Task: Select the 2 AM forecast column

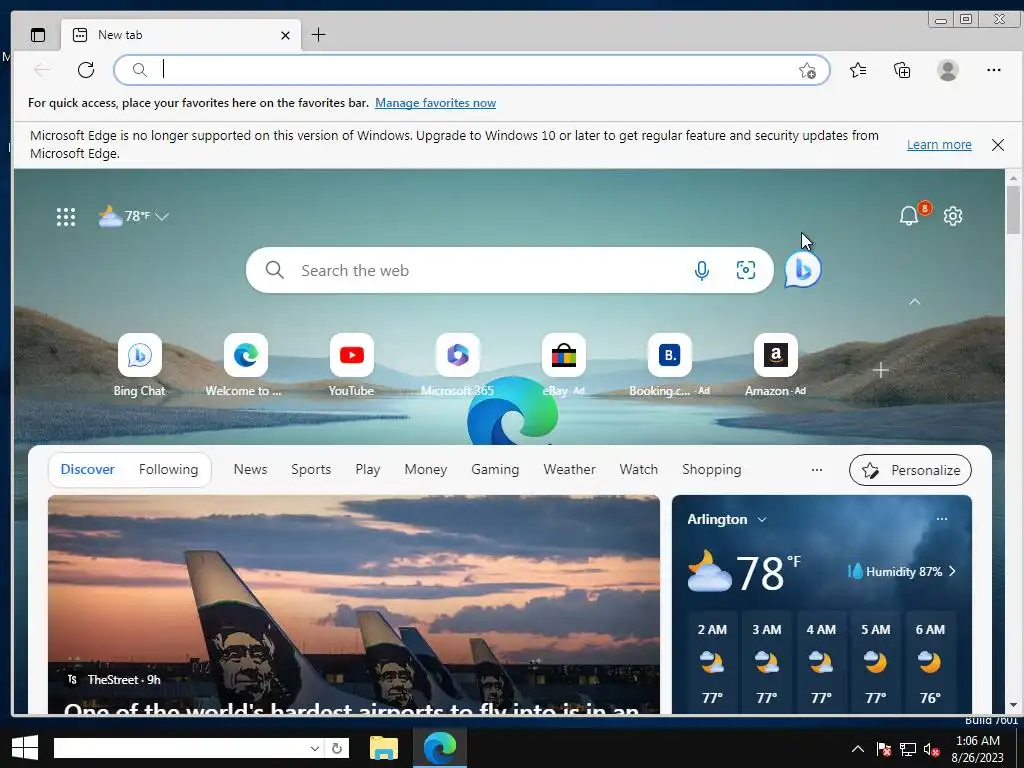Action: tap(712, 663)
